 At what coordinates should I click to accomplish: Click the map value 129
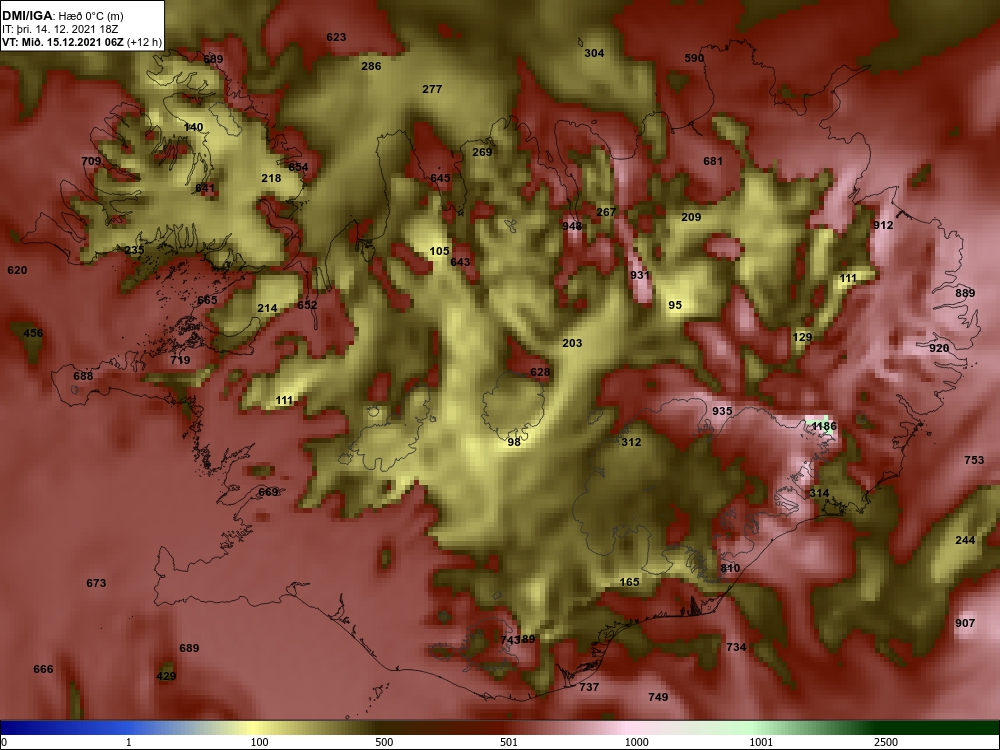pyautogui.click(x=802, y=337)
